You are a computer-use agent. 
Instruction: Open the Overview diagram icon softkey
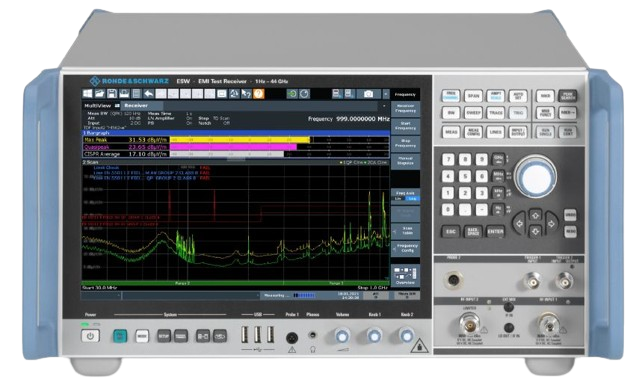(405, 275)
